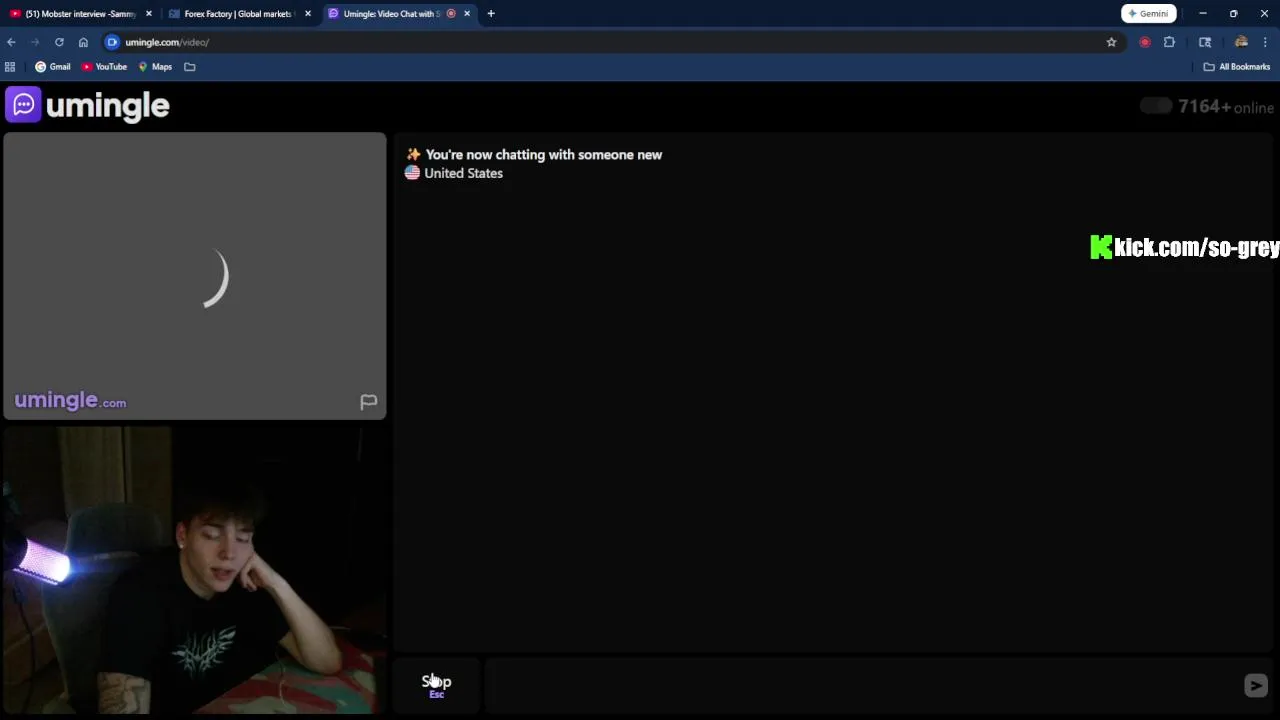The width and height of the screenshot is (1280, 720).
Task: Open the Chrome three-dot menu
Action: pyautogui.click(x=1265, y=42)
